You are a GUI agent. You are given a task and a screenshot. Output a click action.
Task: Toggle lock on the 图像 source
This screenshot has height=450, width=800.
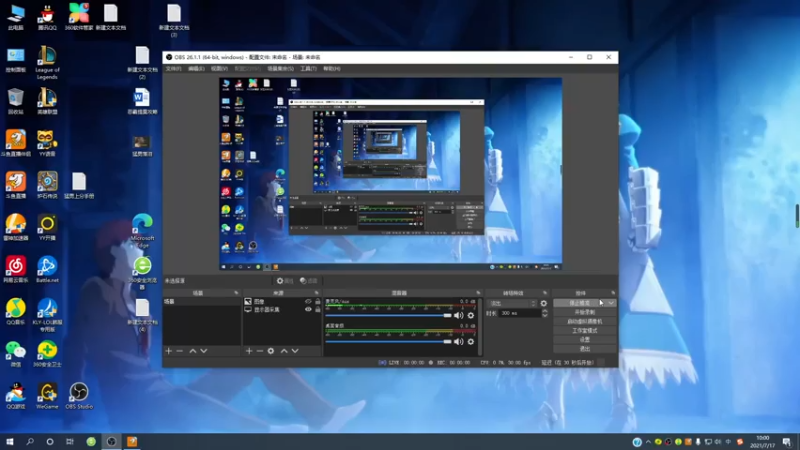click(x=317, y=301)
